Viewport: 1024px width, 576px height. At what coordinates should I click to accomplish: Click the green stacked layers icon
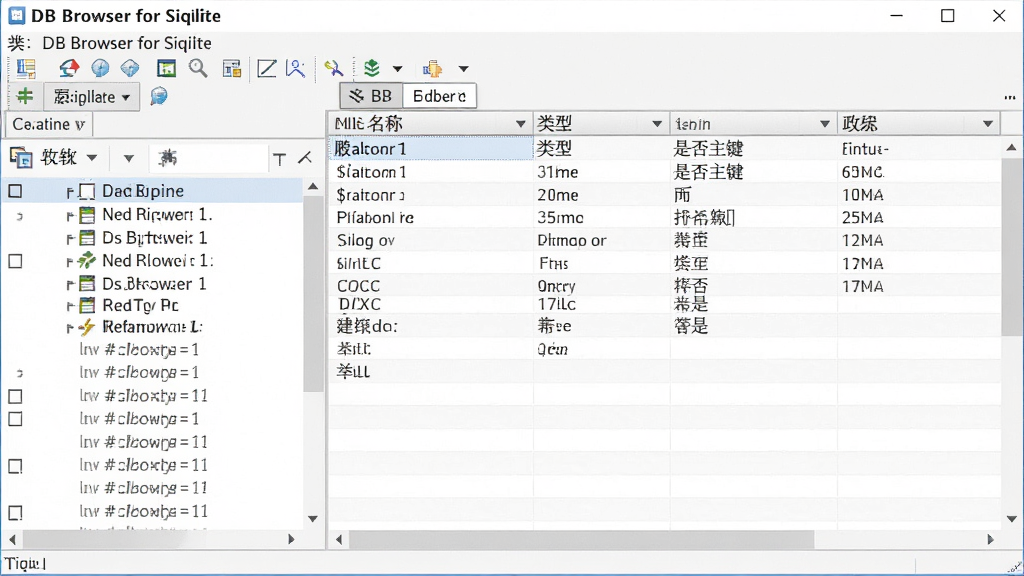(x=372, y=67)
